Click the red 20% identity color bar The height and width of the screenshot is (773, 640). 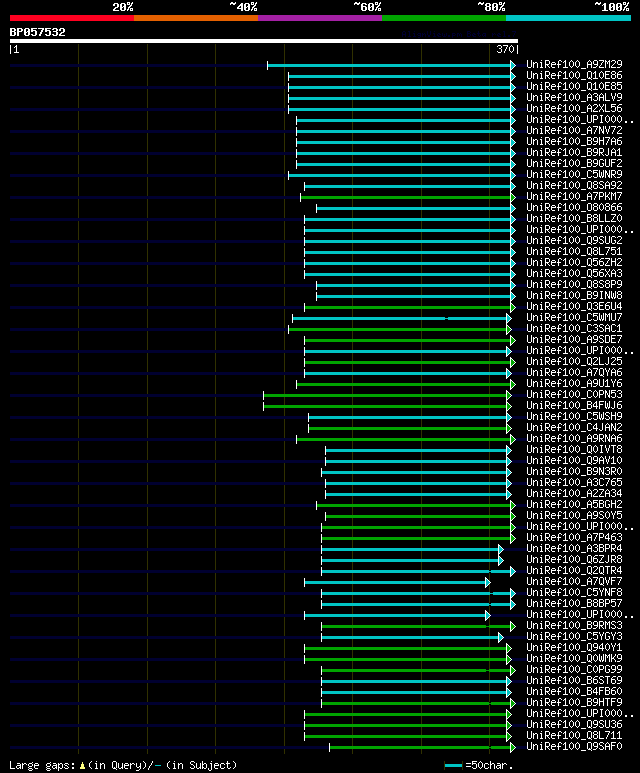pyautogui.click(x=71, y=18)
